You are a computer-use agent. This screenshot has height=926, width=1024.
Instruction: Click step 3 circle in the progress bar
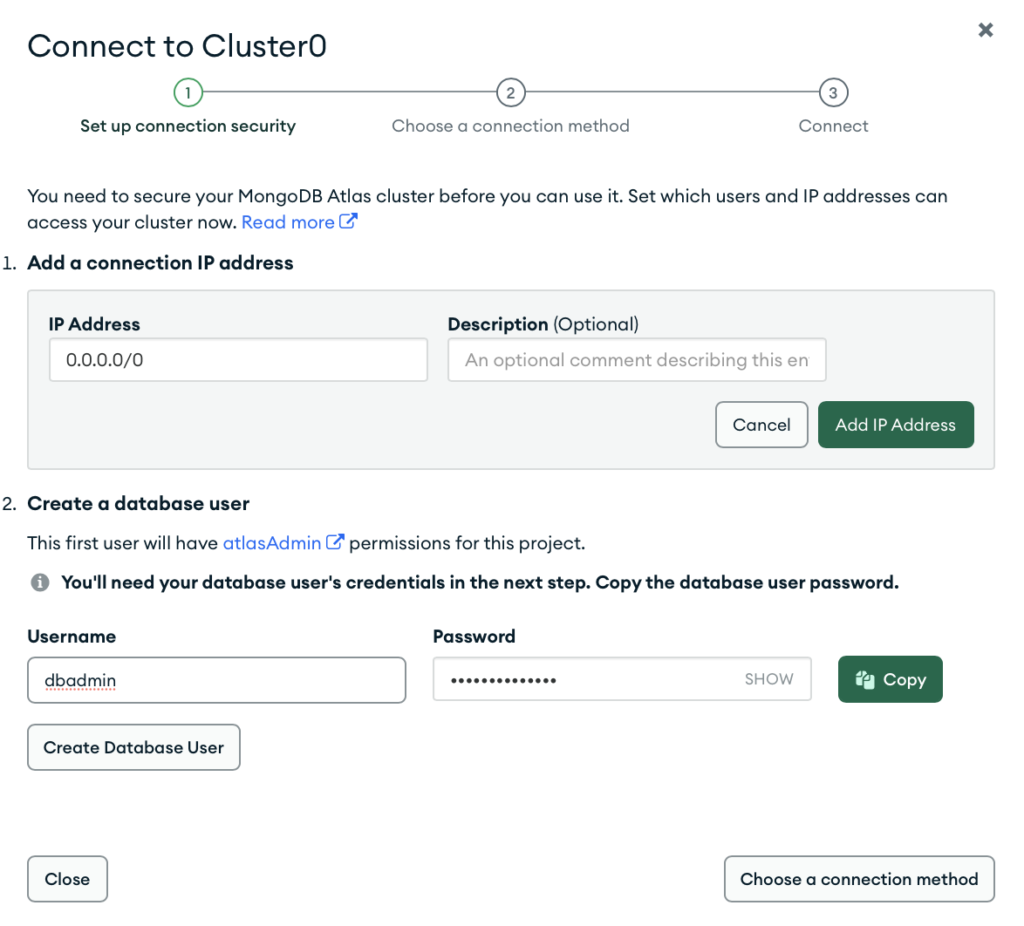pyautogui.click(x=833, y=93)
